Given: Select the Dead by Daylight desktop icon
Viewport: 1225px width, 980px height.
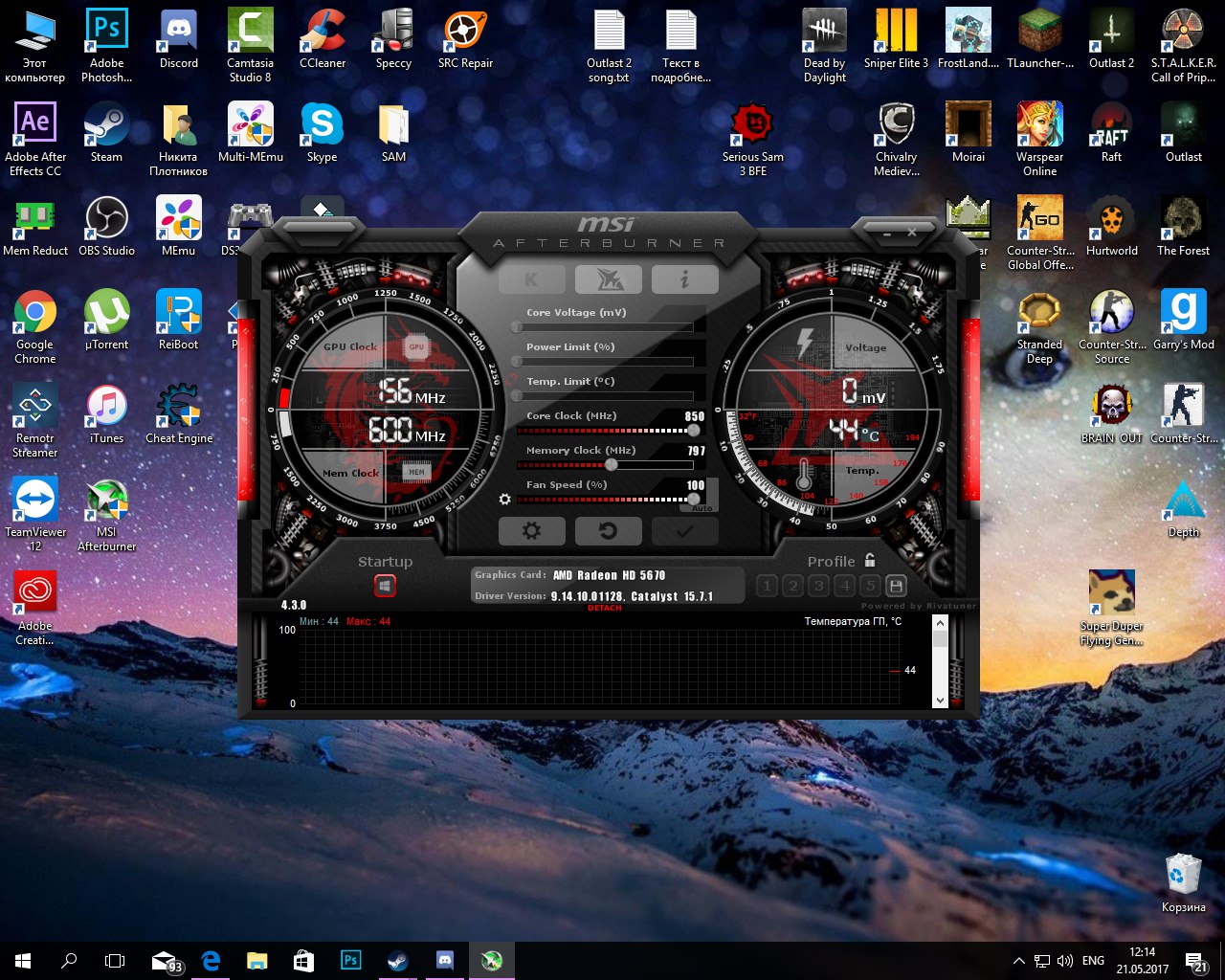Looking at the screenshot, I should [825, 46].
